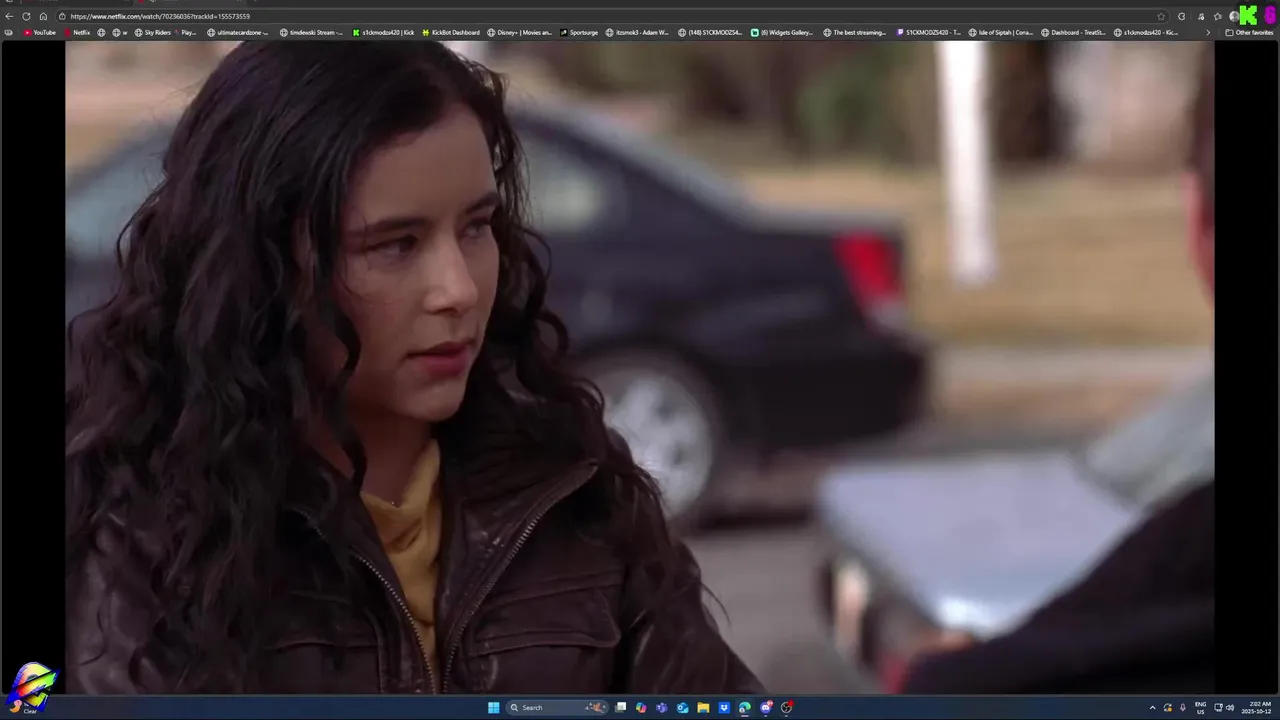Open the (6) Widgets Gallery bookmark
This screenshot has width=1280, height=720.
[x=782, y=32]
